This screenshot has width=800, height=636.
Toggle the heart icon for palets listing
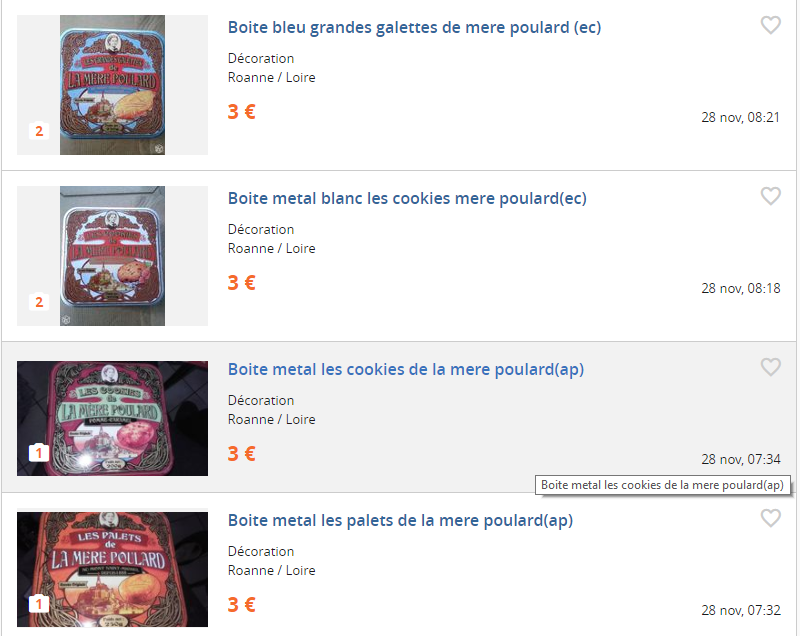point(770,518)
